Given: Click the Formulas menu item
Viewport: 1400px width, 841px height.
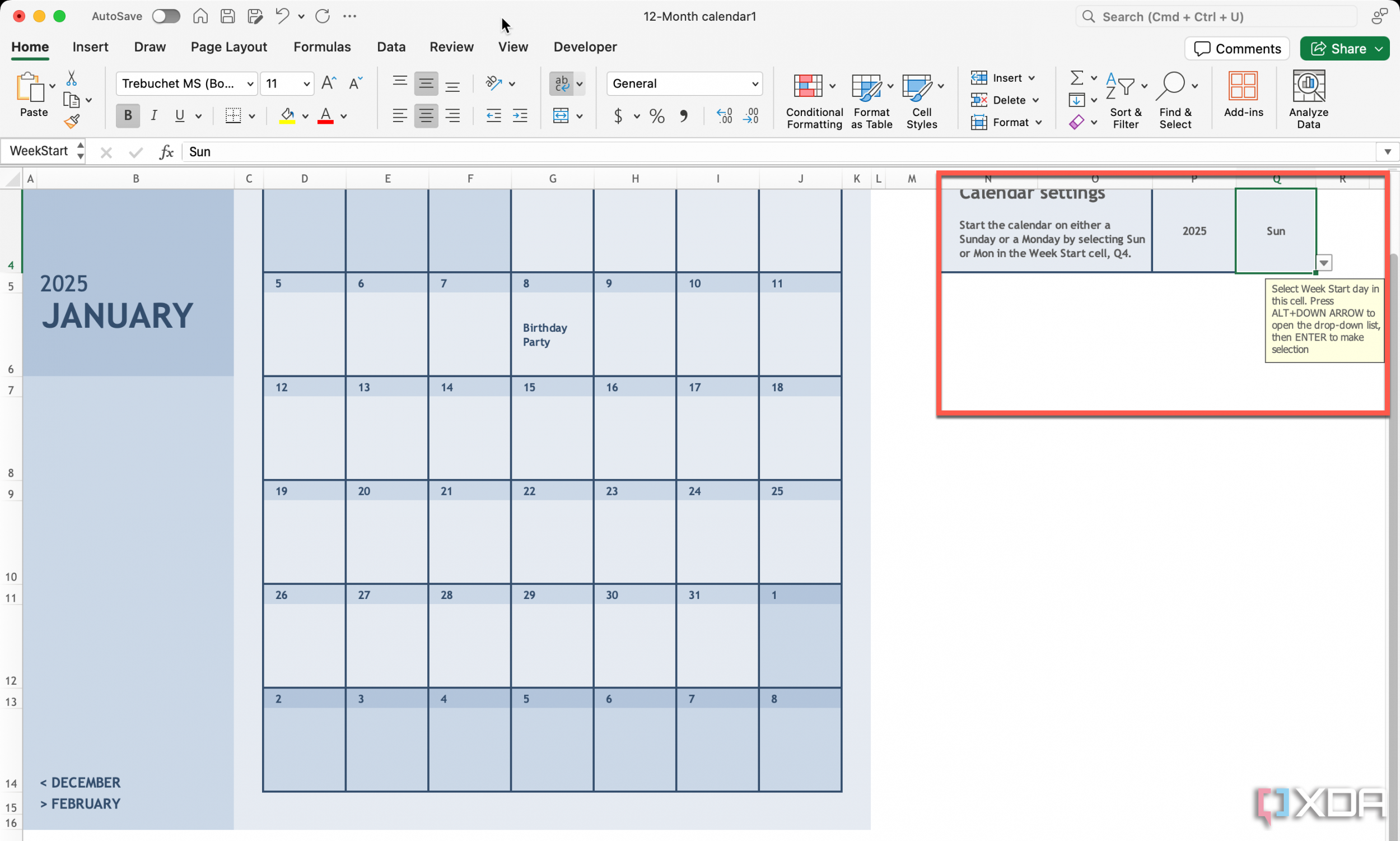Looking at the screenshot, I should point(322,46).
